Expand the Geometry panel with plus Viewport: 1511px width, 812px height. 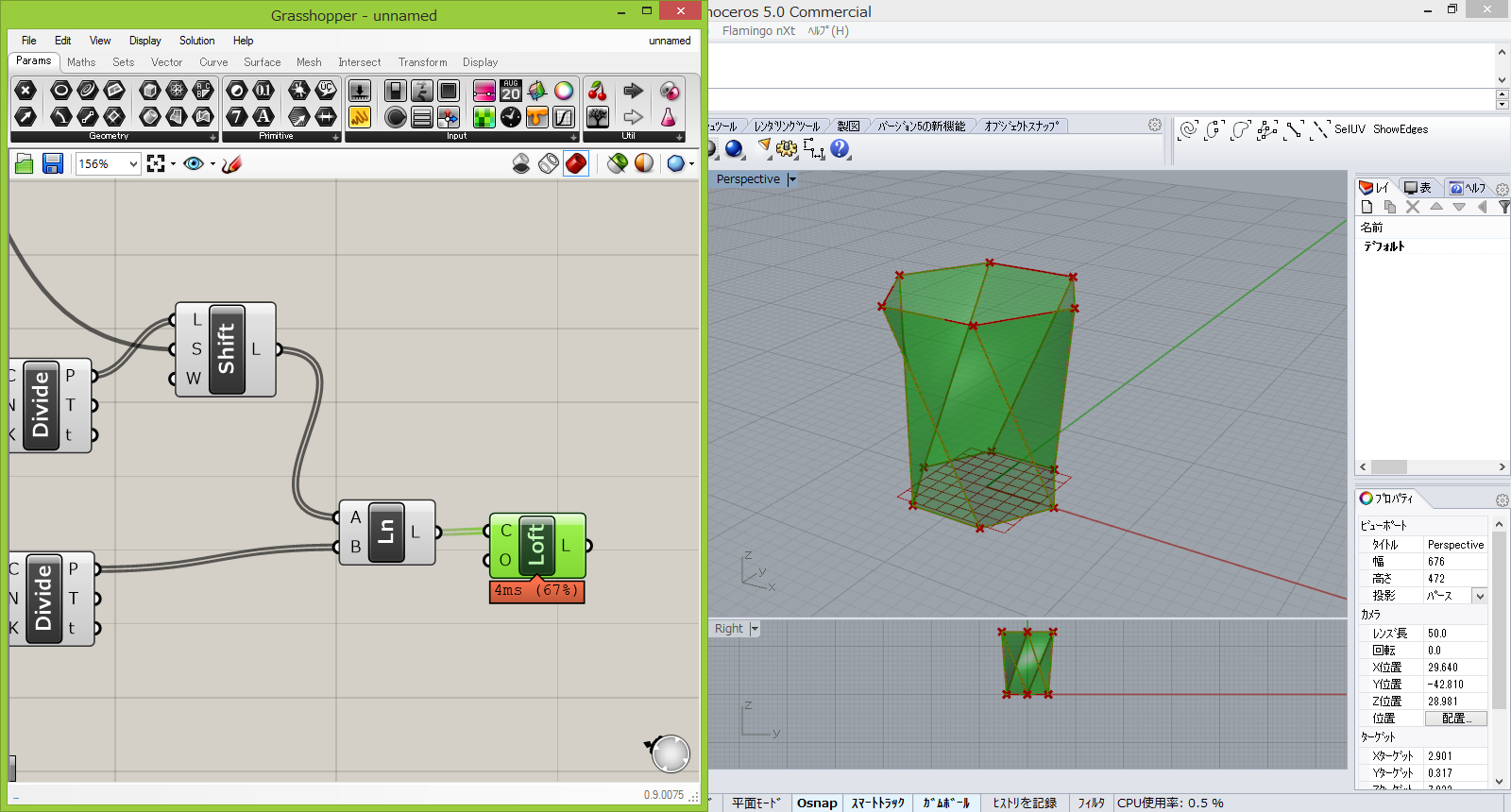coord(212,137)
